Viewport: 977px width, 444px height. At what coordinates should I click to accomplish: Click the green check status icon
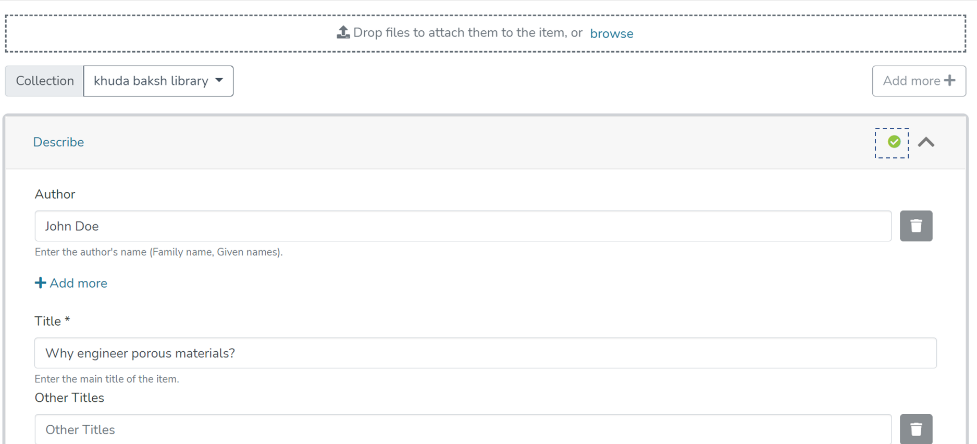click(x=893, y=142)
